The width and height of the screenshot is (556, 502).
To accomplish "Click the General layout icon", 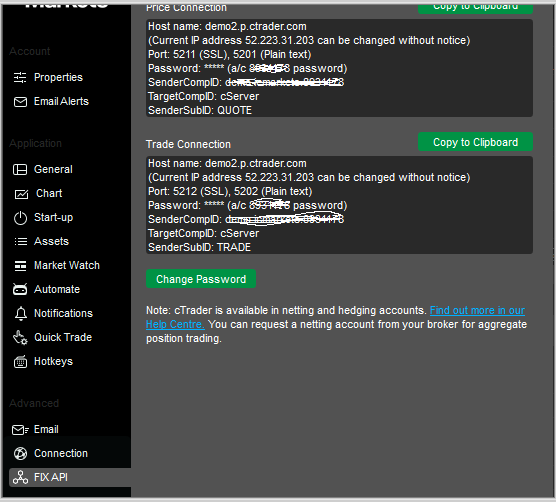I will click(20, 169).
